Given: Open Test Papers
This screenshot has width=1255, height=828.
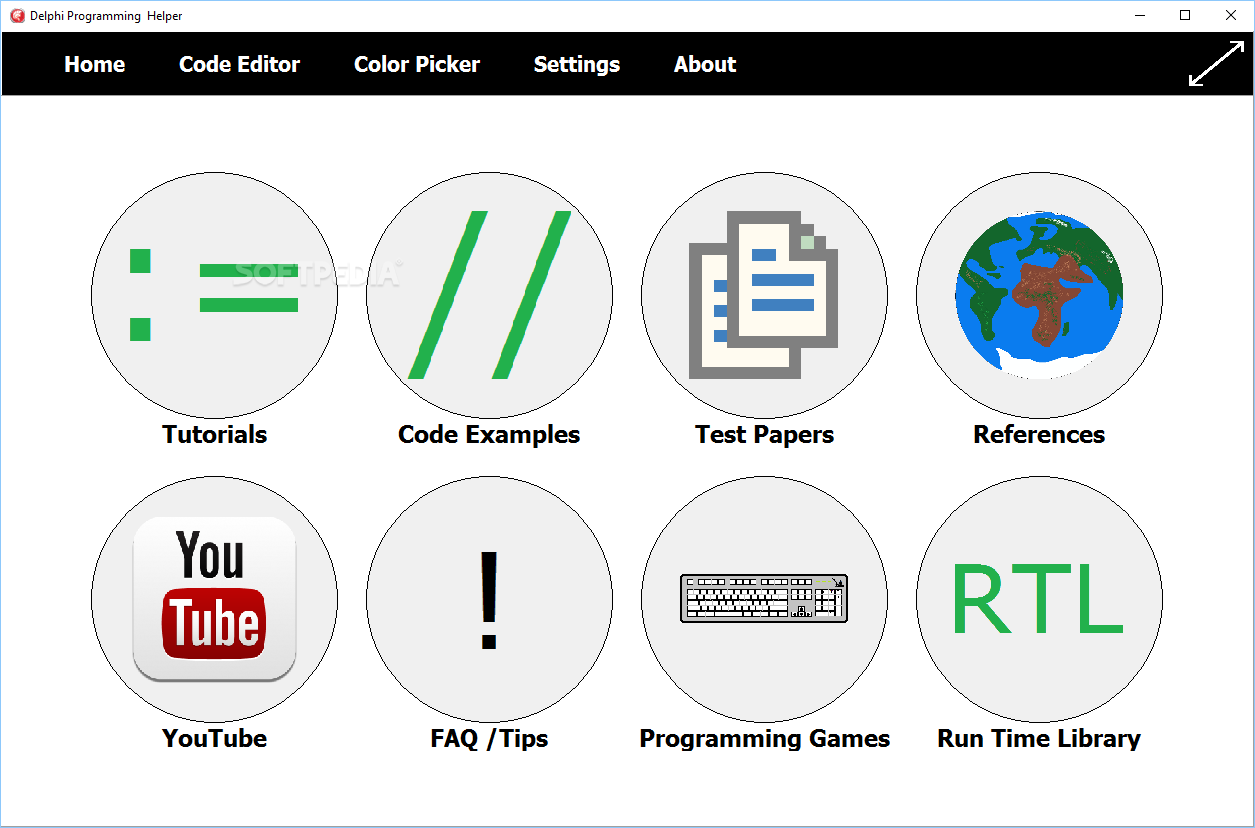Looking at the screenshot, I should click(x=764, y=294).
